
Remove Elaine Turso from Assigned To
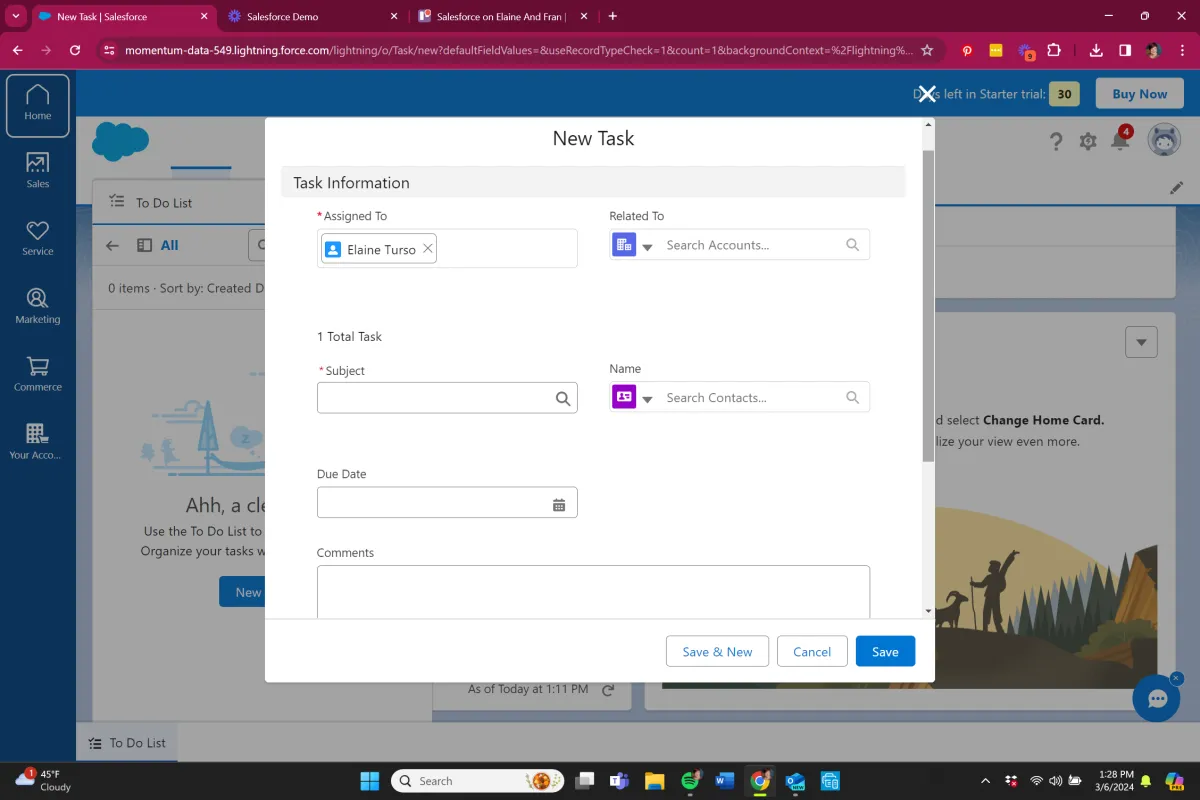[428, 249]
